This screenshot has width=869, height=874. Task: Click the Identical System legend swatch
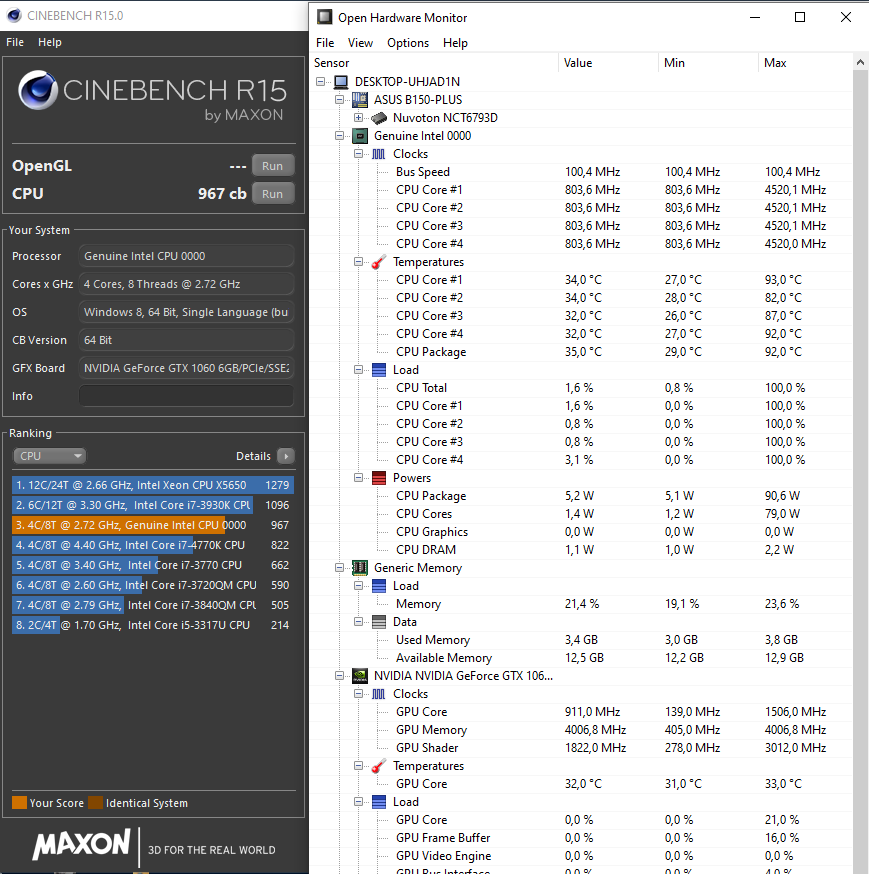coord(96,803)
